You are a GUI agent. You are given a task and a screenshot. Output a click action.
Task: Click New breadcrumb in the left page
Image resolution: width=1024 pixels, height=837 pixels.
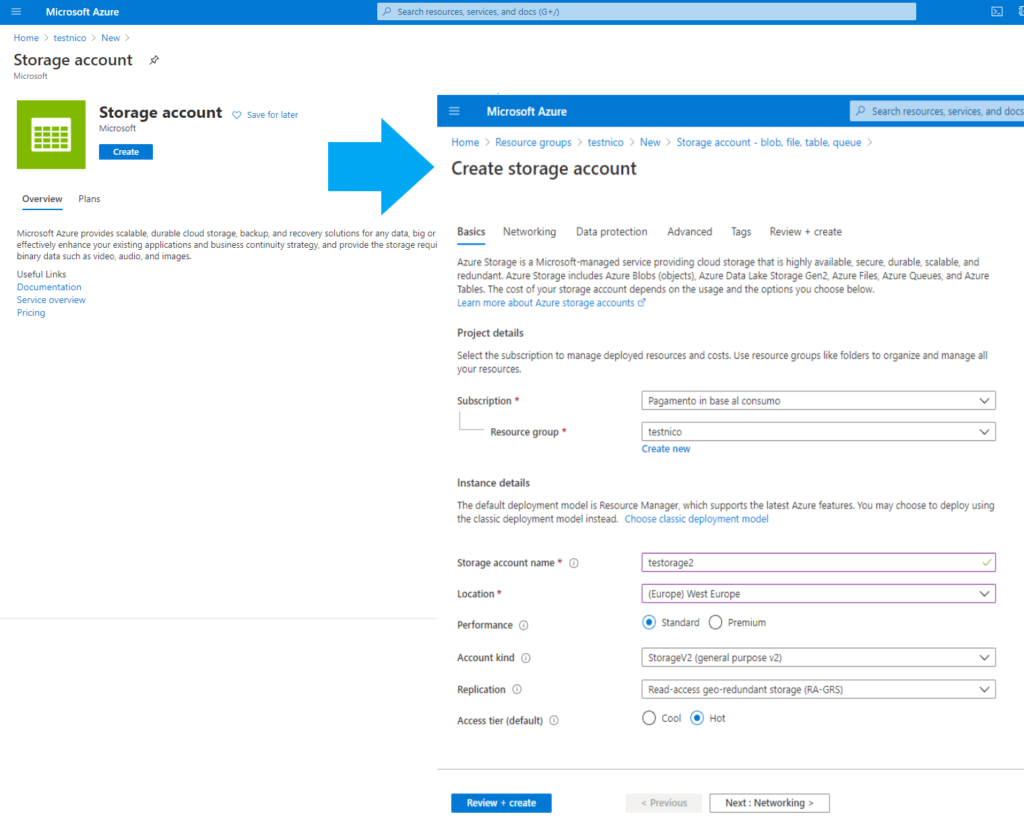(x=110, y=38)
